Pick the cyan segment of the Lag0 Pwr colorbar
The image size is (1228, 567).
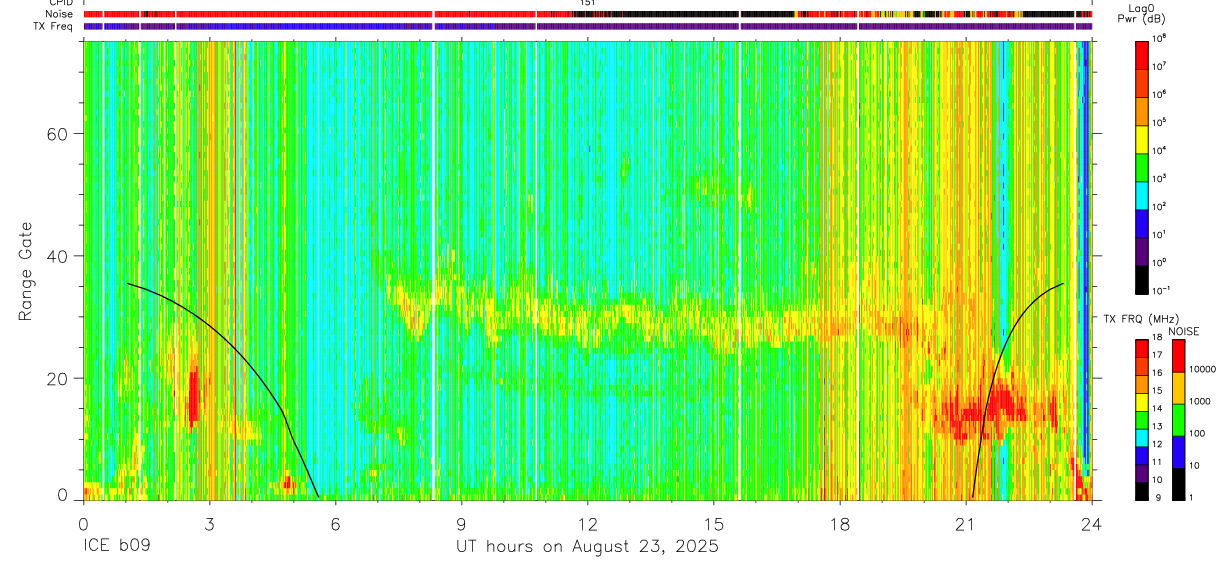click(1141, 193)
